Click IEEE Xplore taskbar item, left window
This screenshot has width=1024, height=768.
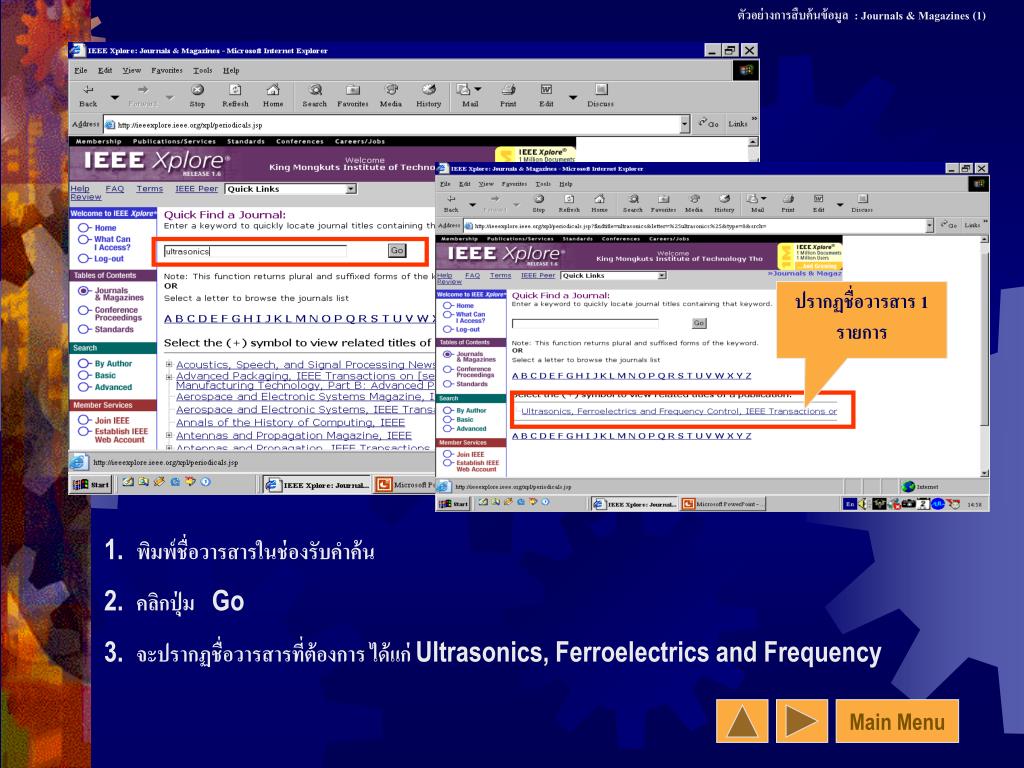tap(317, 485)
